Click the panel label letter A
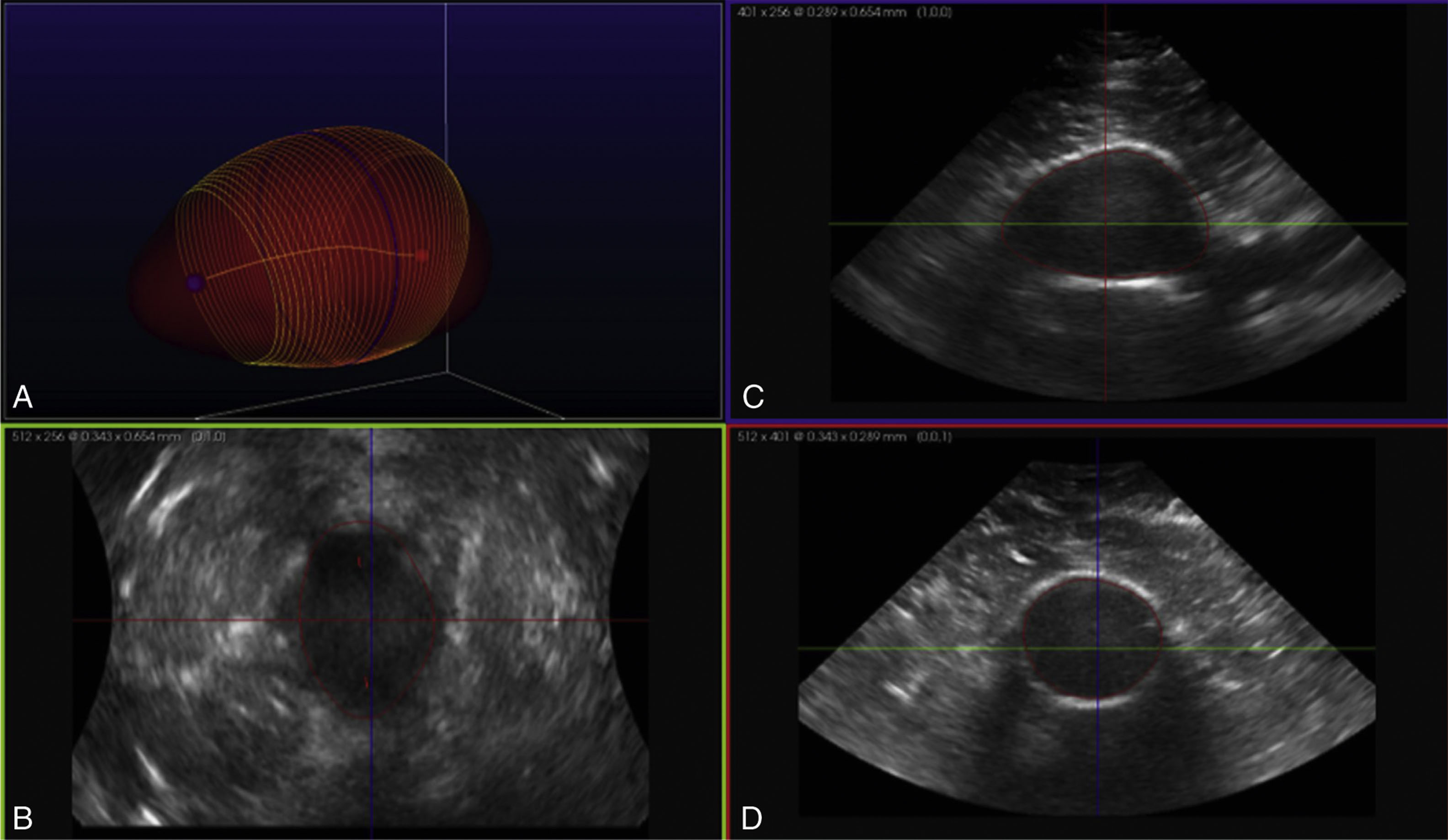The width and height of the screenshot is (1448, 840). 22,397
